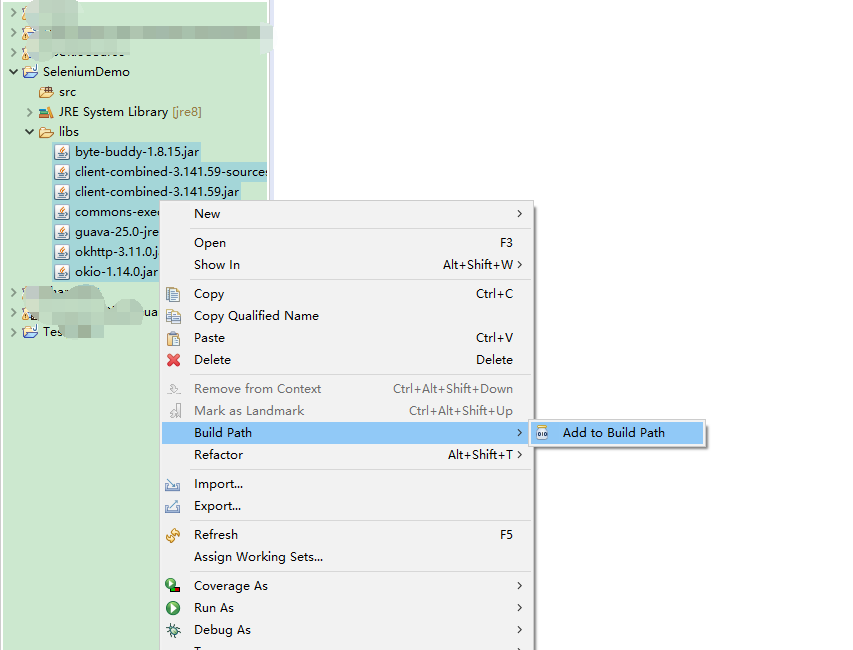Collapse the SeleniumDemo project node

pyautogui.click(x=14, y=72)
